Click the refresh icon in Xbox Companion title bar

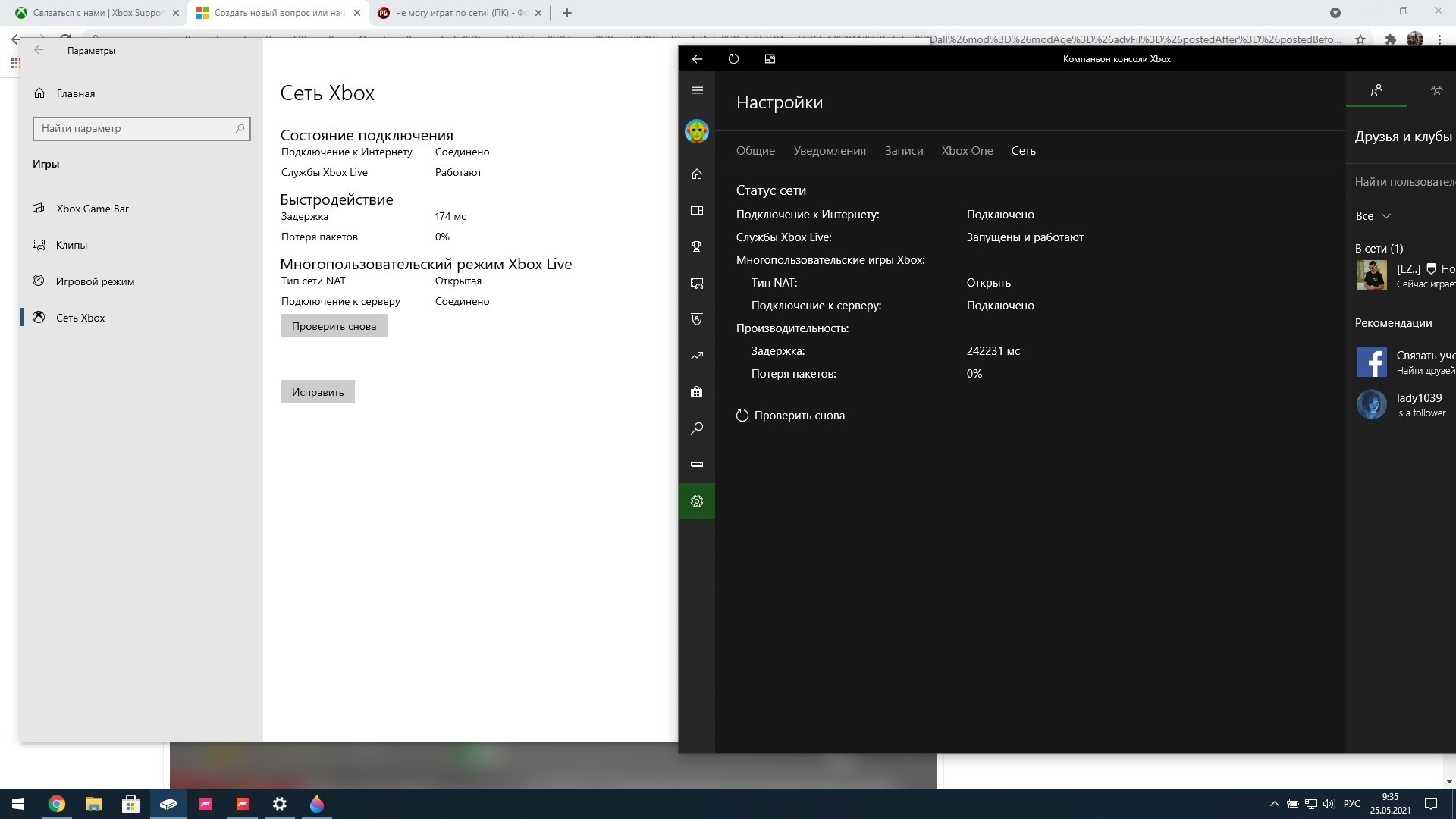(x=733, y=59)
